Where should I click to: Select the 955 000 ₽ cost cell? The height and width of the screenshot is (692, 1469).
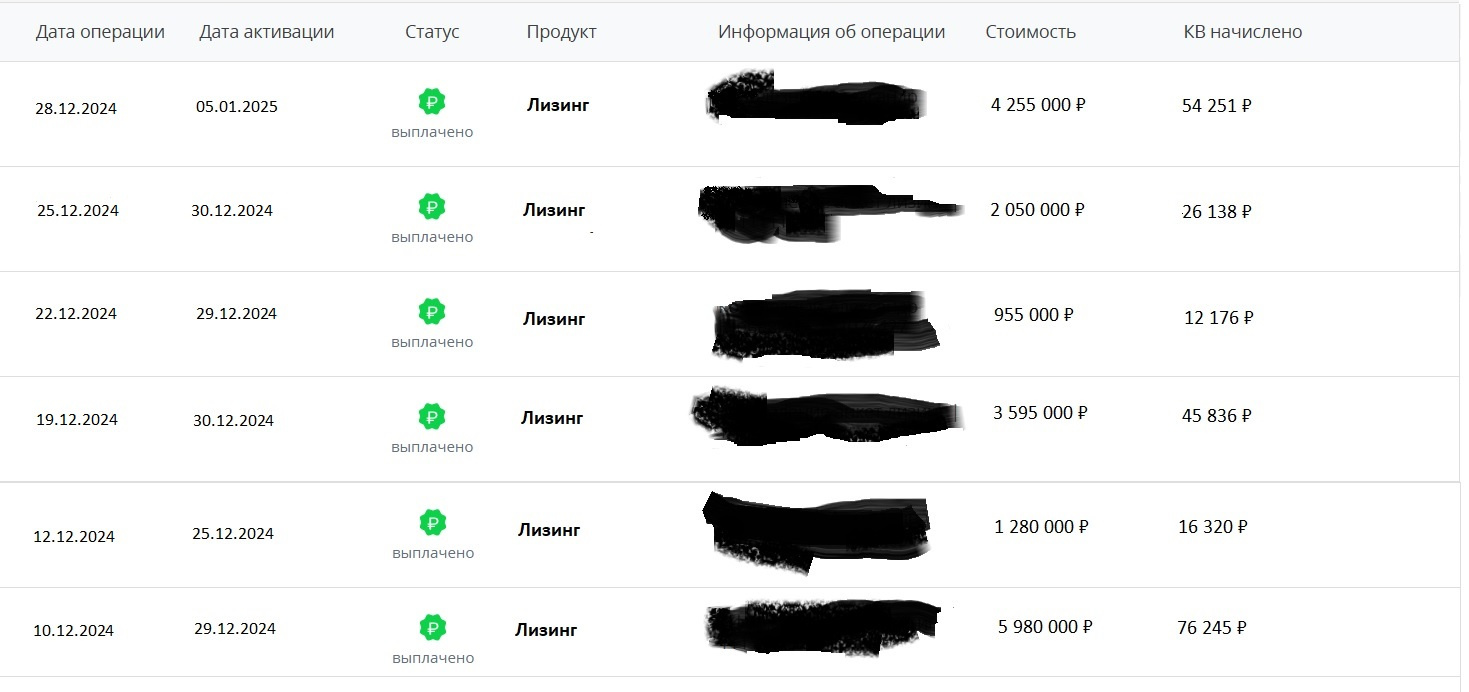[x=1034, y=315]
